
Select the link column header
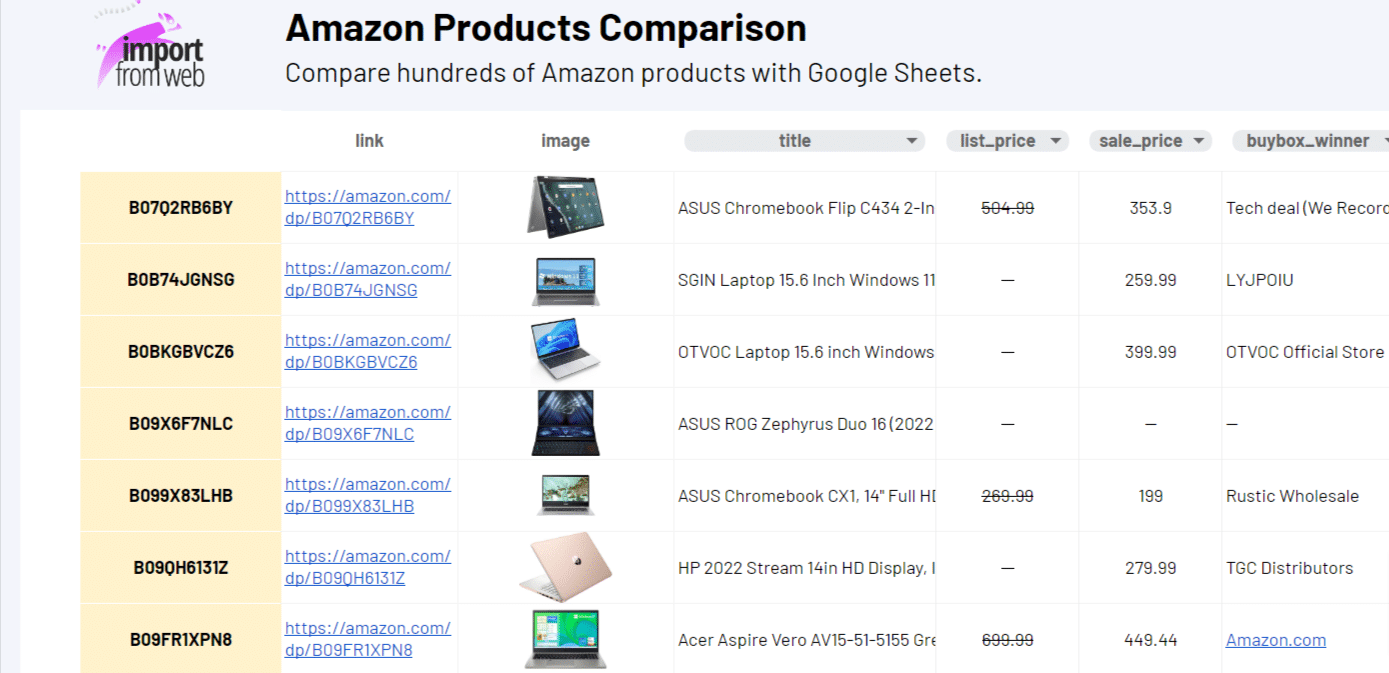pos(369,141)
